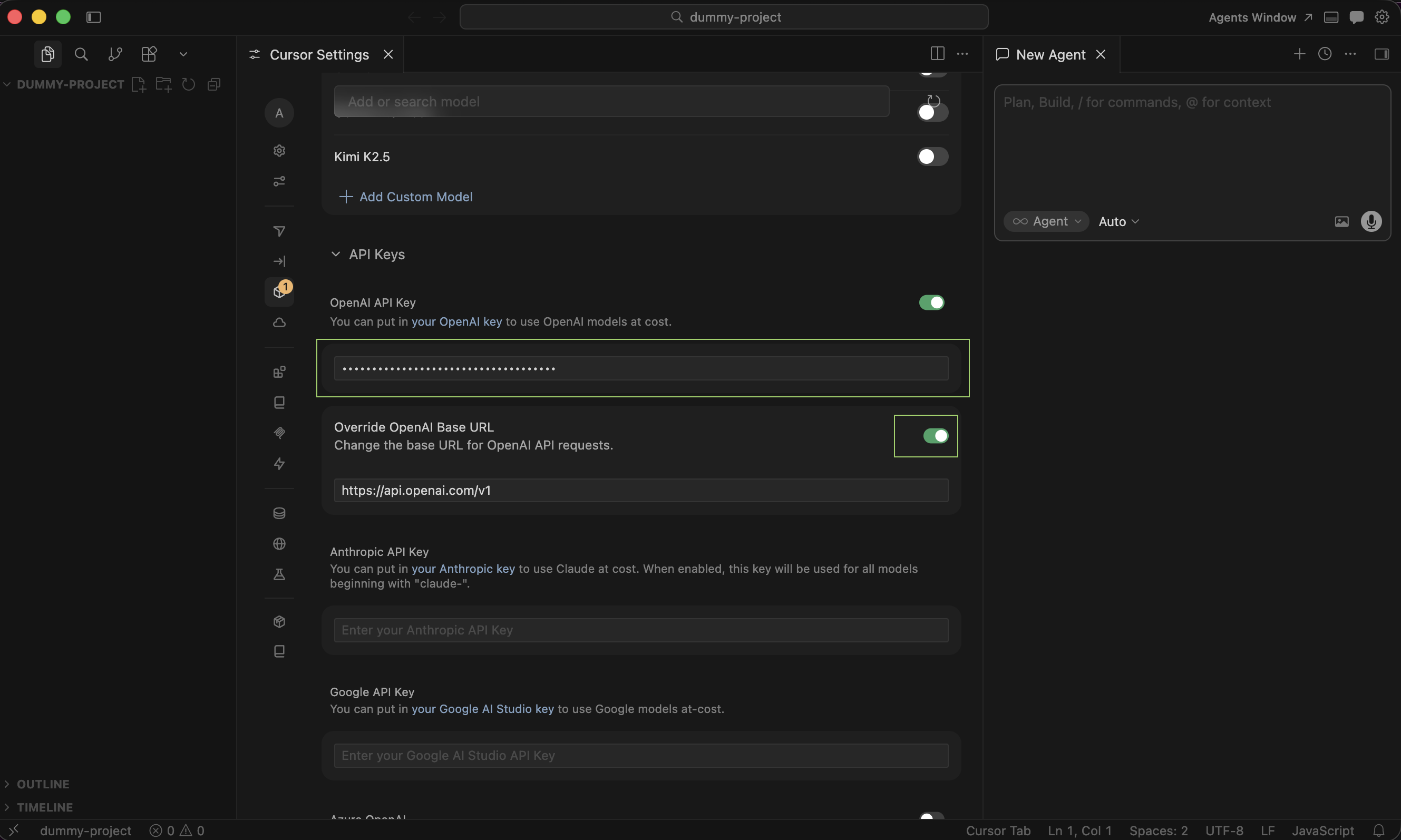Open 'your Google AI Studio key' link

tap(483, 709)
